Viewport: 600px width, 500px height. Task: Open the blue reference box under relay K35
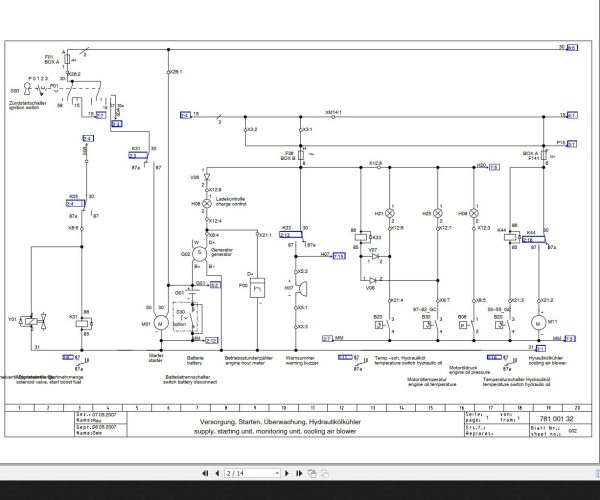click(75, 204)
